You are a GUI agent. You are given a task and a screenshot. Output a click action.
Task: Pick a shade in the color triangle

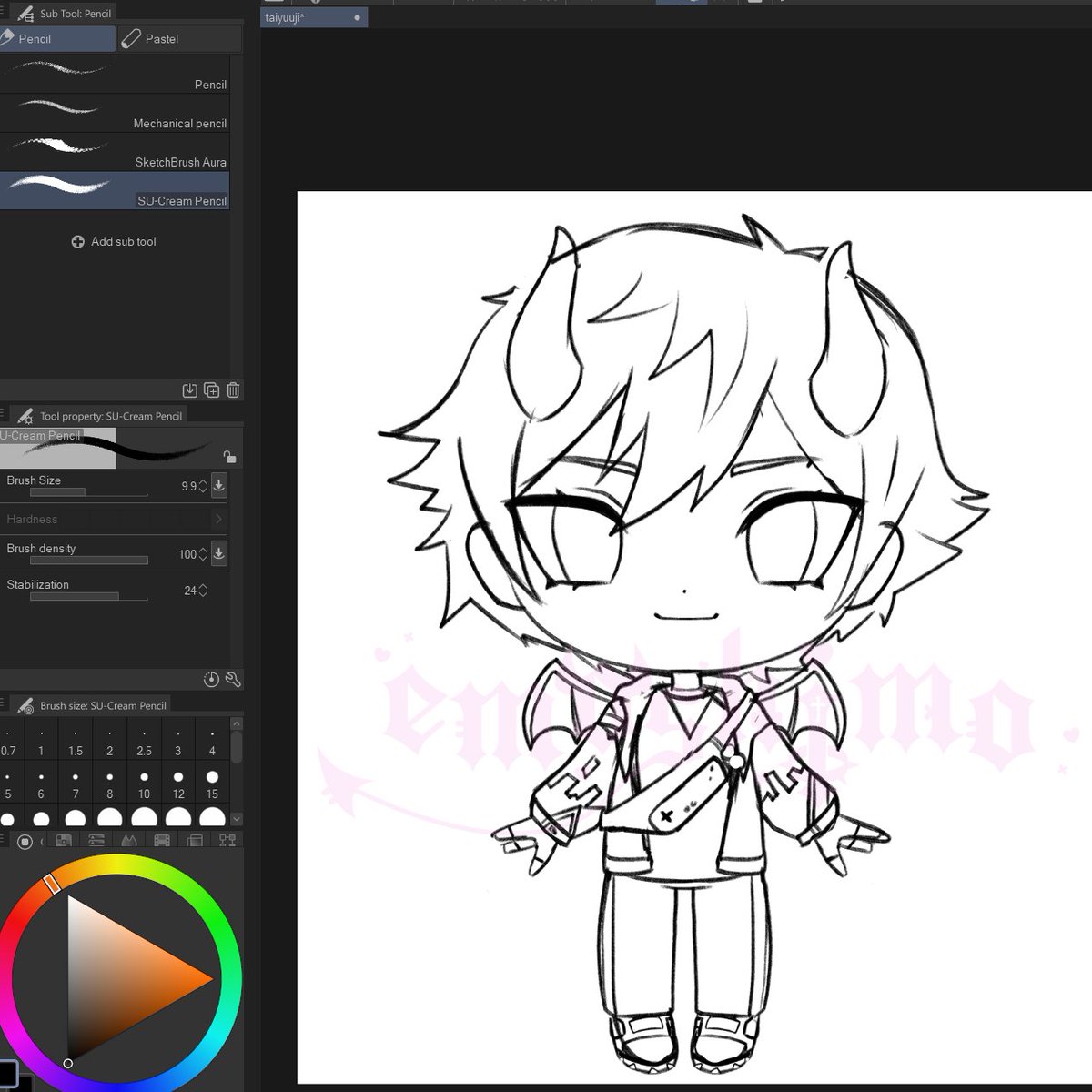(x=118, y=978)
